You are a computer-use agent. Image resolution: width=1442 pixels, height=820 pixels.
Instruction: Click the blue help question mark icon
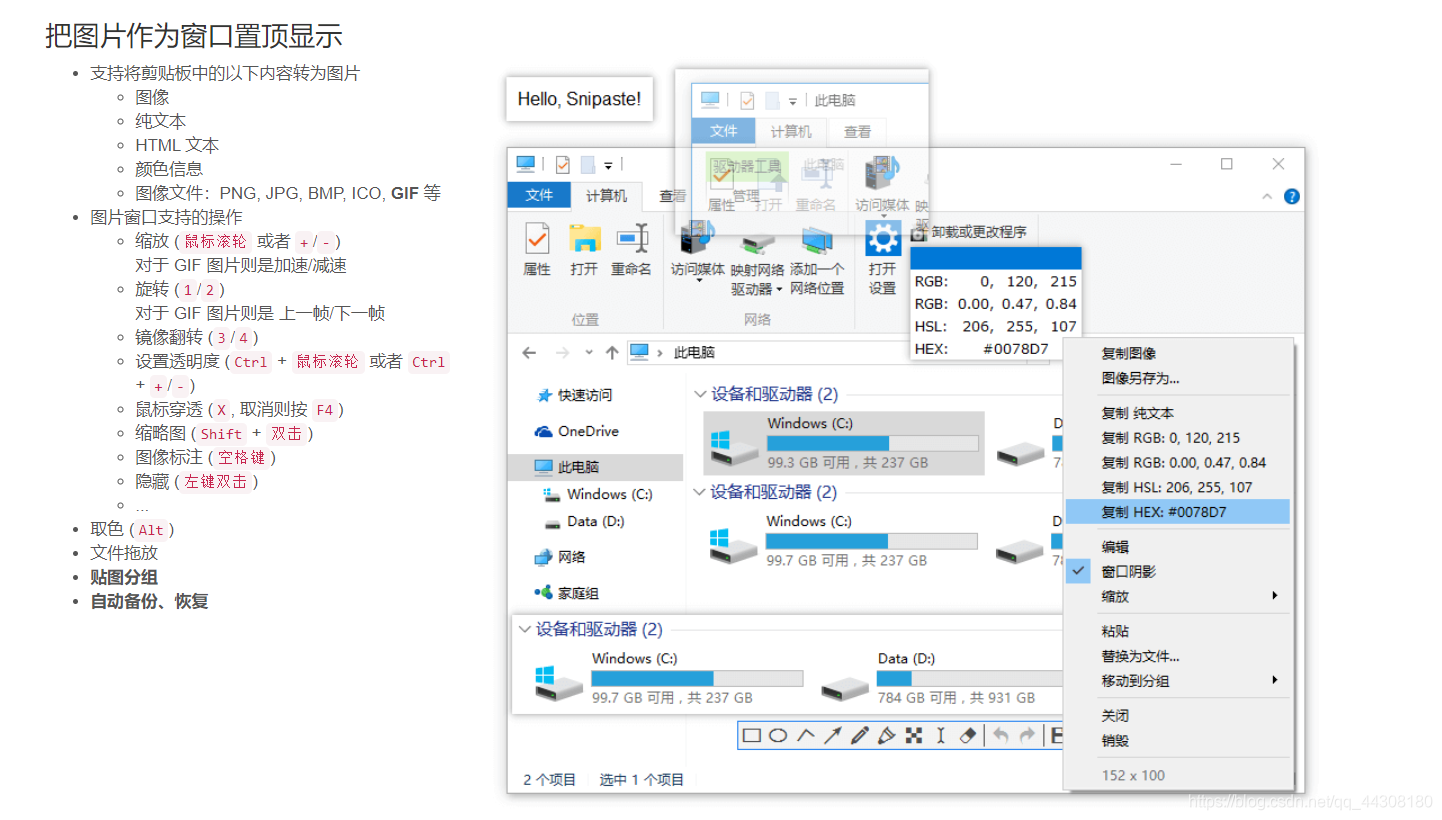[1291, 197]
